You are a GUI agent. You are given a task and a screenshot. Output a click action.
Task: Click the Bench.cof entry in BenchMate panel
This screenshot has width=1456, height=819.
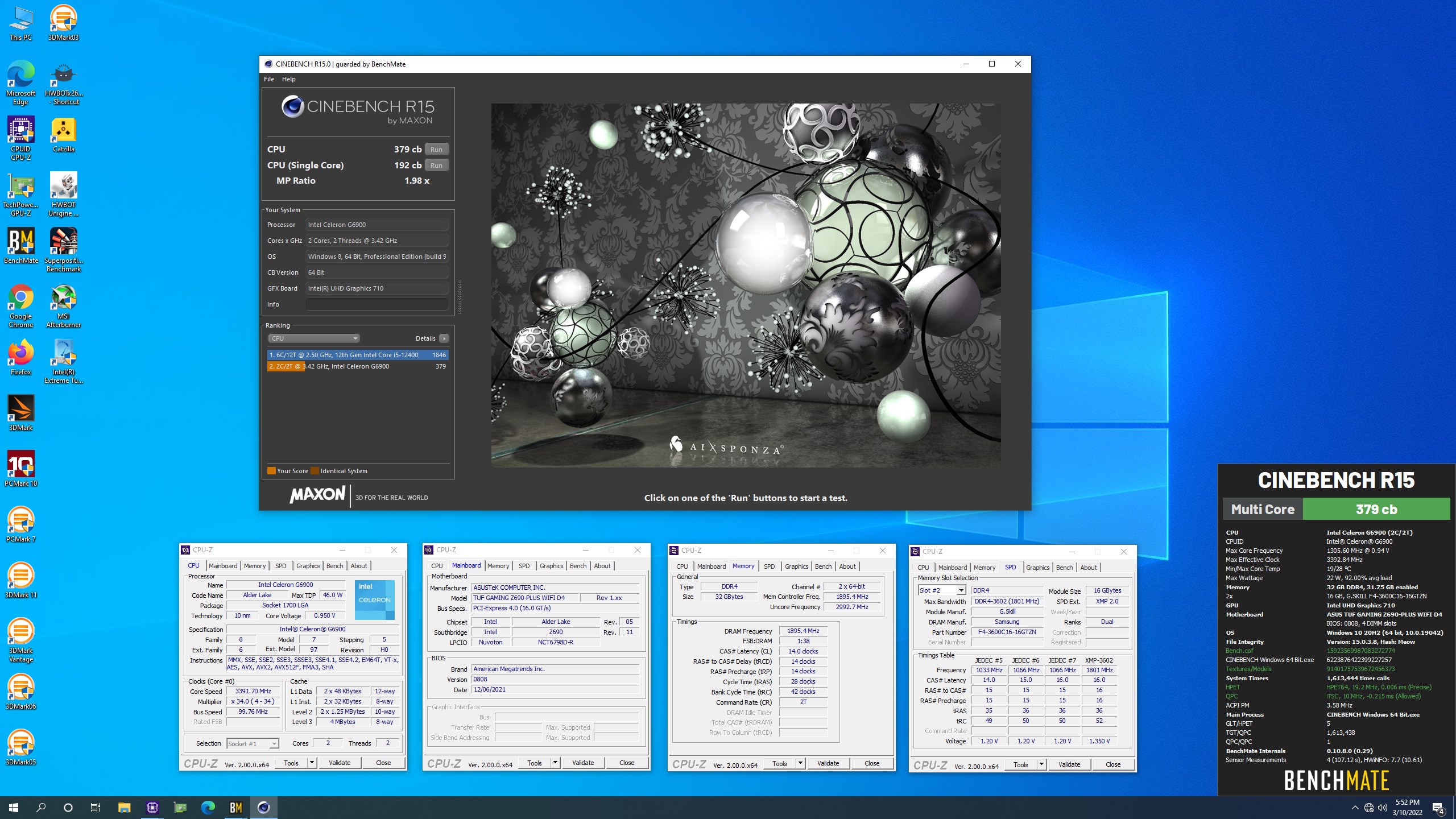coord(1239,651)
